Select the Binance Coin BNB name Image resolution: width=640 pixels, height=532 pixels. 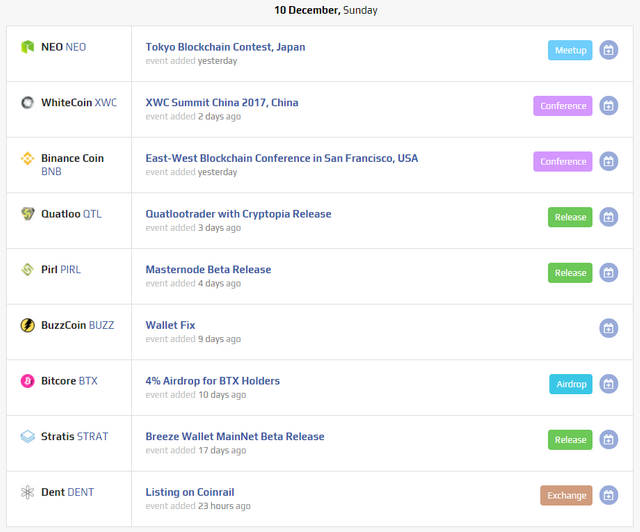[x=73, y=165]
